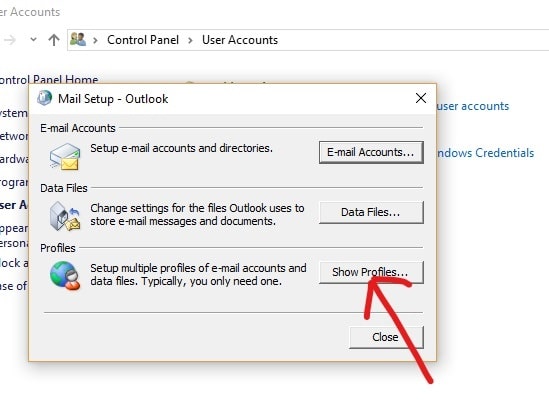Click forward navigation arrow in Control Panel
Image resolution: width=549 pixels, height=403 pixels.
point(9,40)
